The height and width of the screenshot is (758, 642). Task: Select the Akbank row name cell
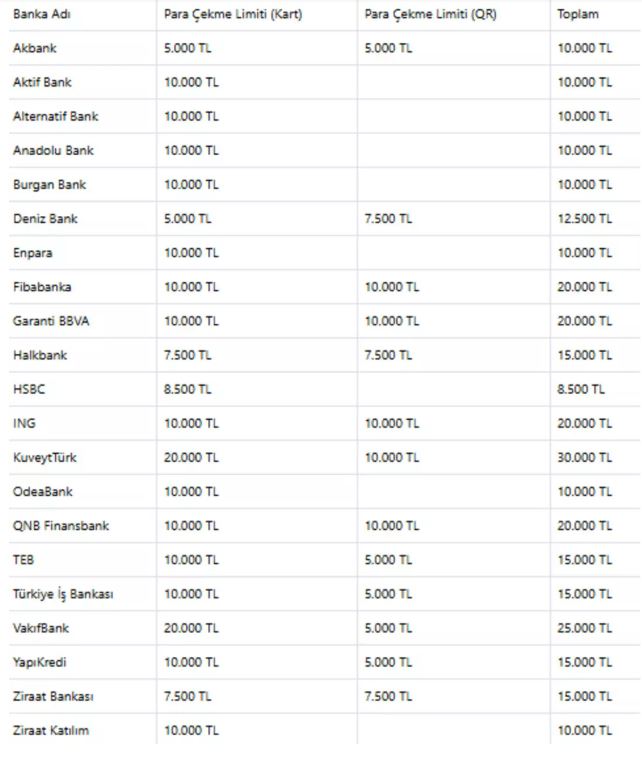[x=35, y=48]
